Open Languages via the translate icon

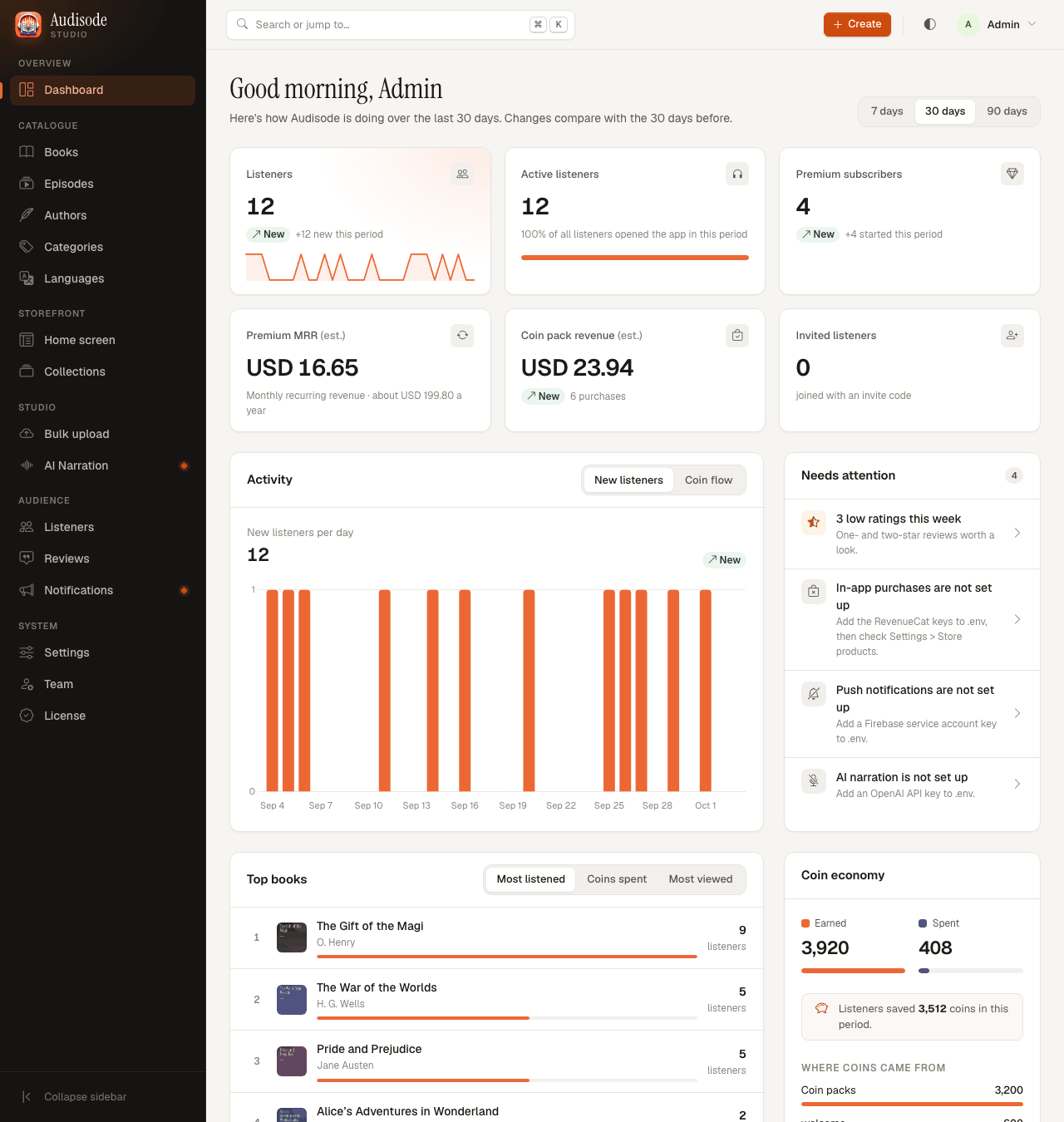pos(27,278)
